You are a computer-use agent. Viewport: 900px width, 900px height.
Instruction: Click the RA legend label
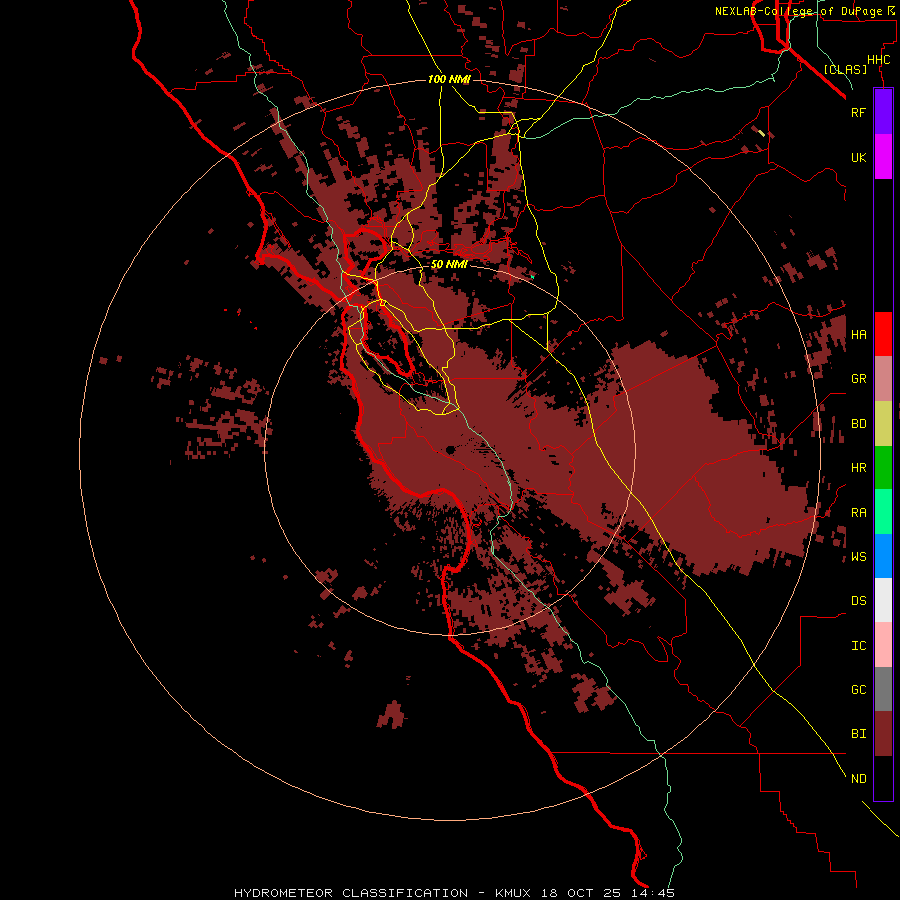coord(858,513)
